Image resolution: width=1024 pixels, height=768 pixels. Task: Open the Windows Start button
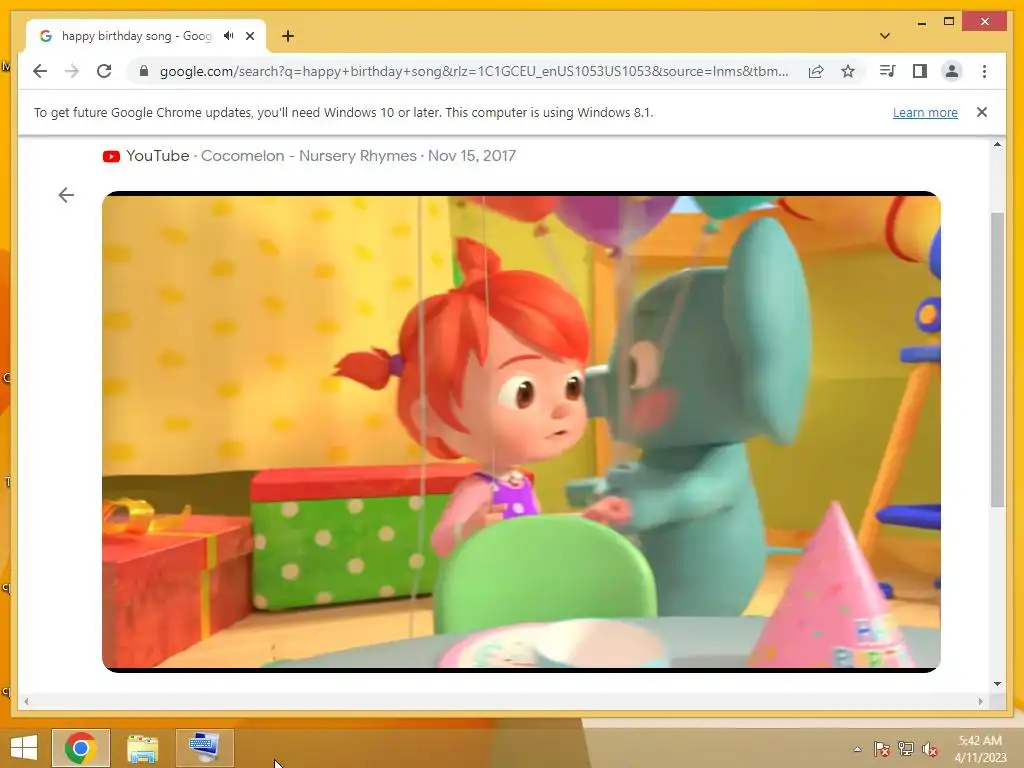pos(24,748)
